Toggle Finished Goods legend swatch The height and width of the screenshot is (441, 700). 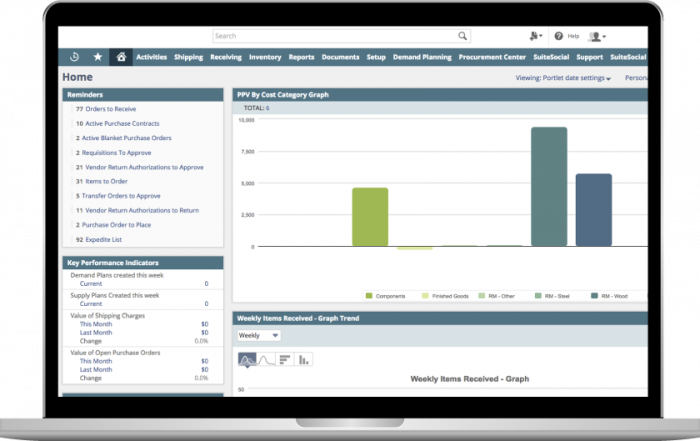click(x=425, y=296)
